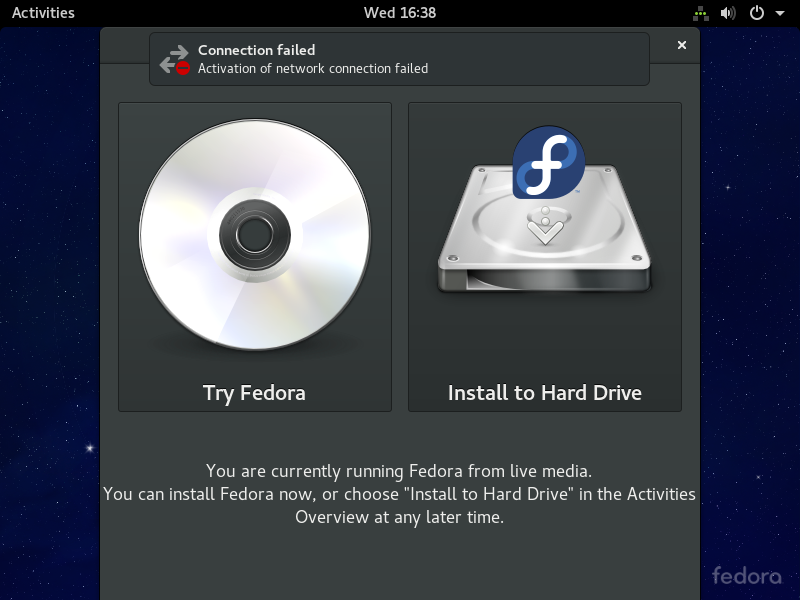Click the download arrow on hard drive
This screenshot has height=600, width=800.
coord(545,226)
